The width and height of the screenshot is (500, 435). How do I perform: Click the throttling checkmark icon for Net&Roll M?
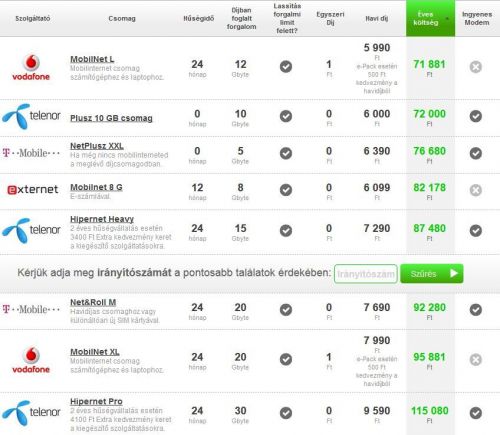coord(286,310)
